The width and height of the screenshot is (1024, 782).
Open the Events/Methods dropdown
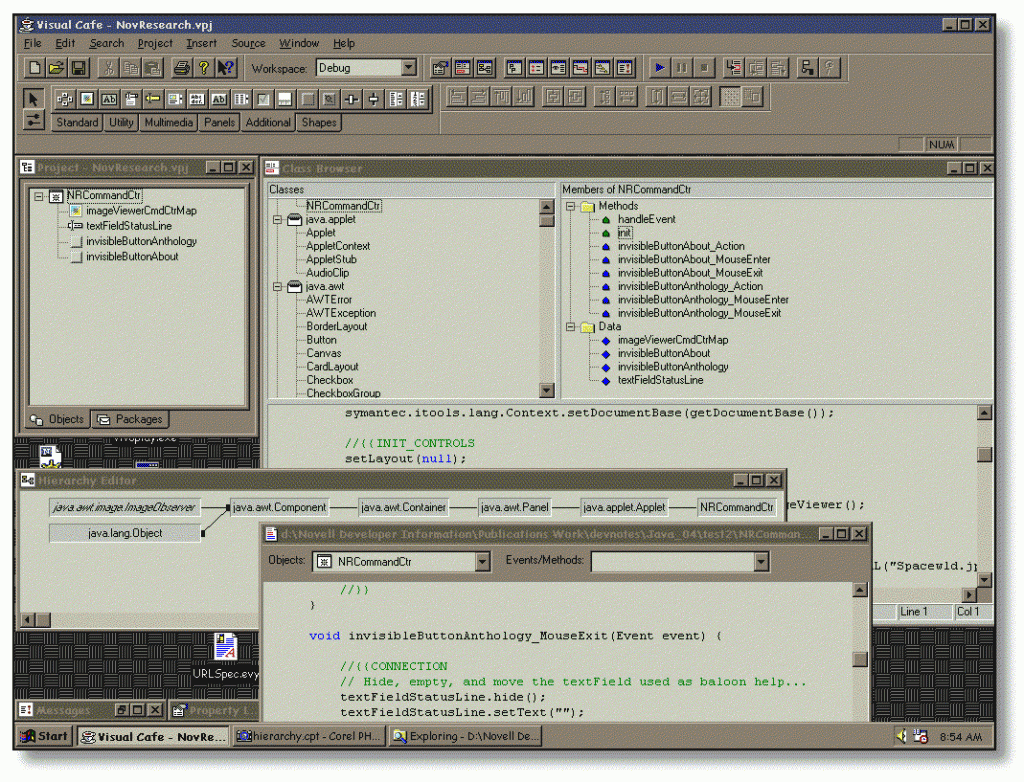761,562
